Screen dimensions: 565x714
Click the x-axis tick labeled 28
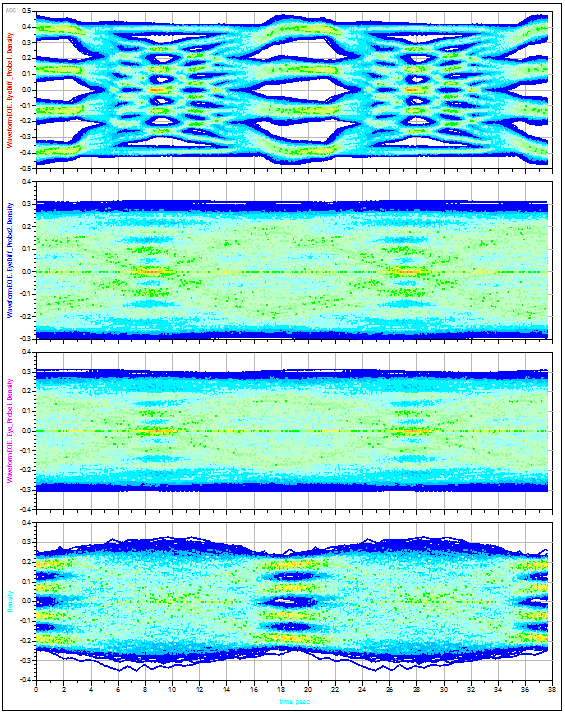pyautogui.click(x=416, y=689)
